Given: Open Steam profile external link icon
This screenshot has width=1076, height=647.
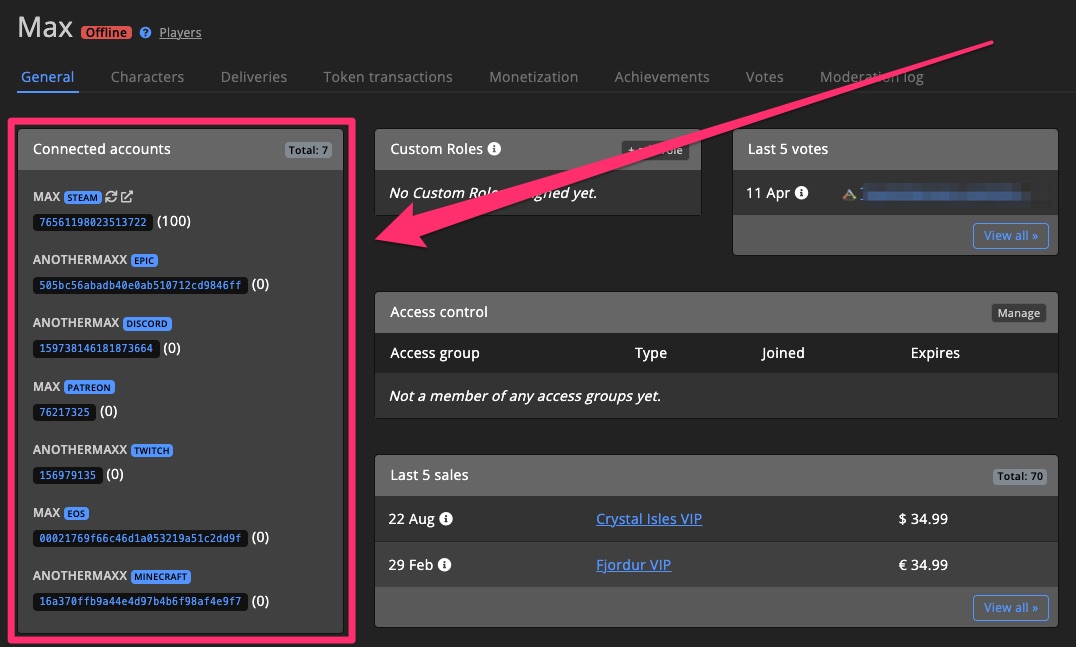Looking at the screenshot, I should click(127, 197).
